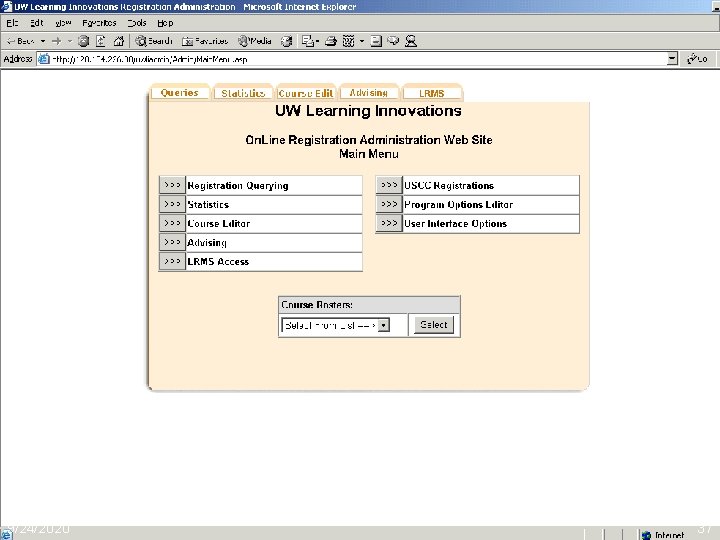Click the Registration Querying label

tap(238, 186)
